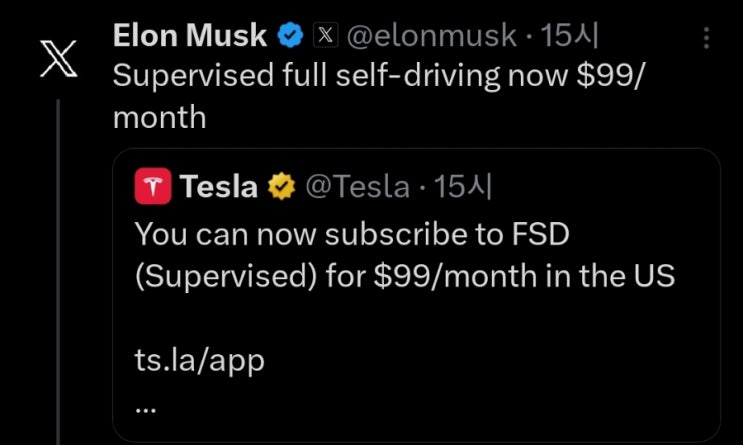Open the X logo profile avatar
Viewport: 743px width, 445px height.
[58, 60]
